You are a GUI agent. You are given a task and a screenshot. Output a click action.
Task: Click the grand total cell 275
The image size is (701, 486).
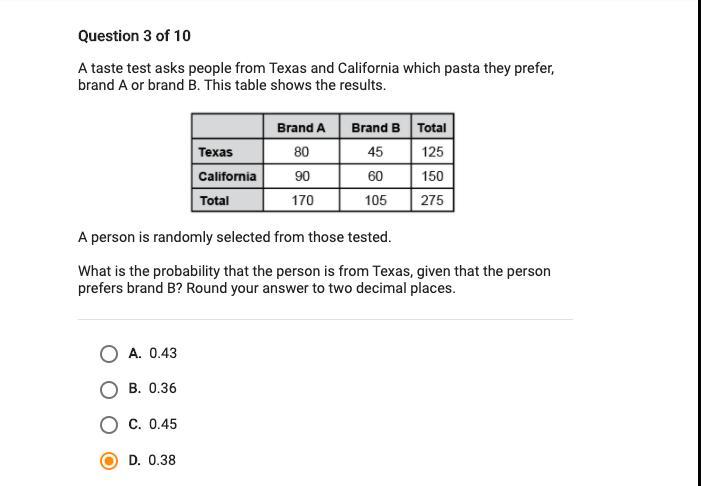pos(432,200)
